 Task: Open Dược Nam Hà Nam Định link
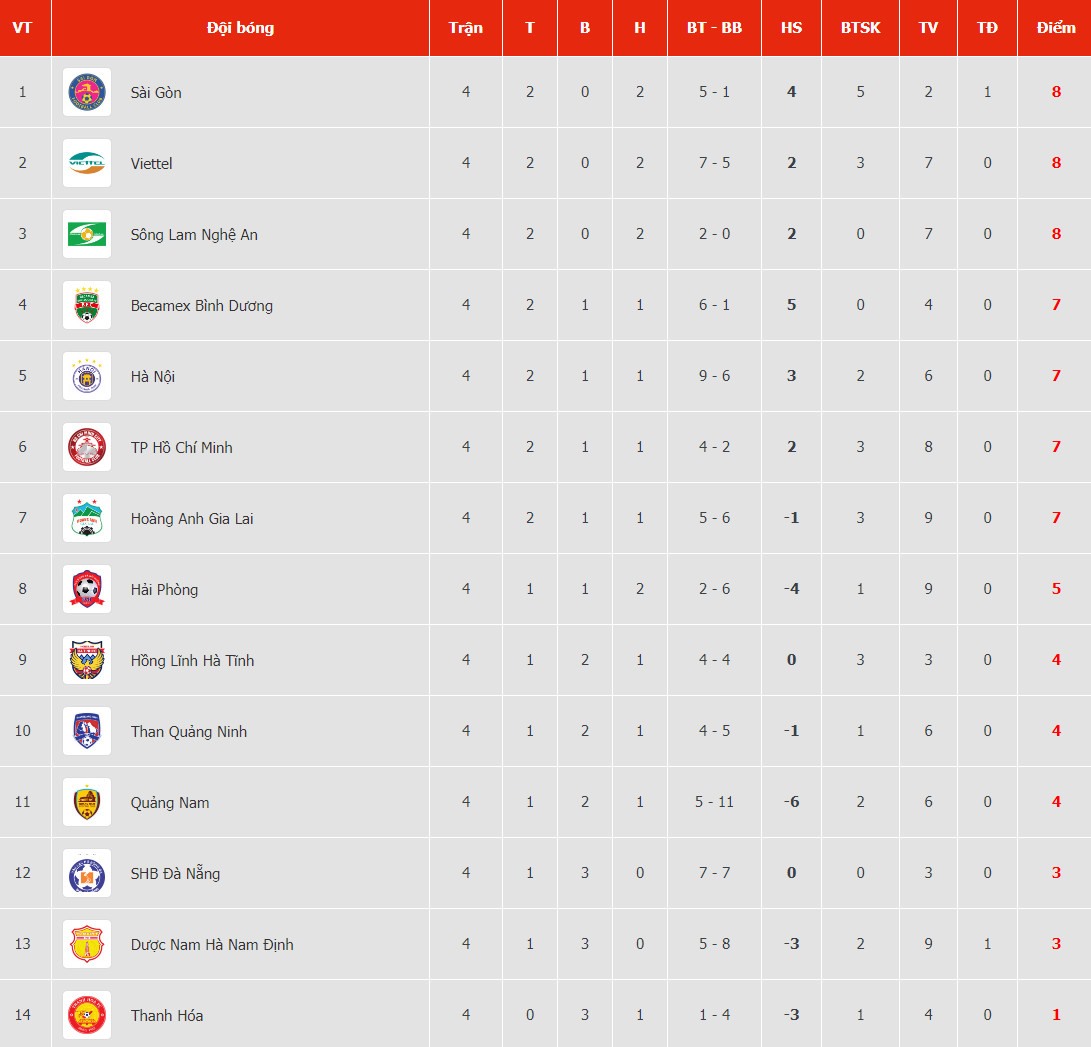click(212, 944)
